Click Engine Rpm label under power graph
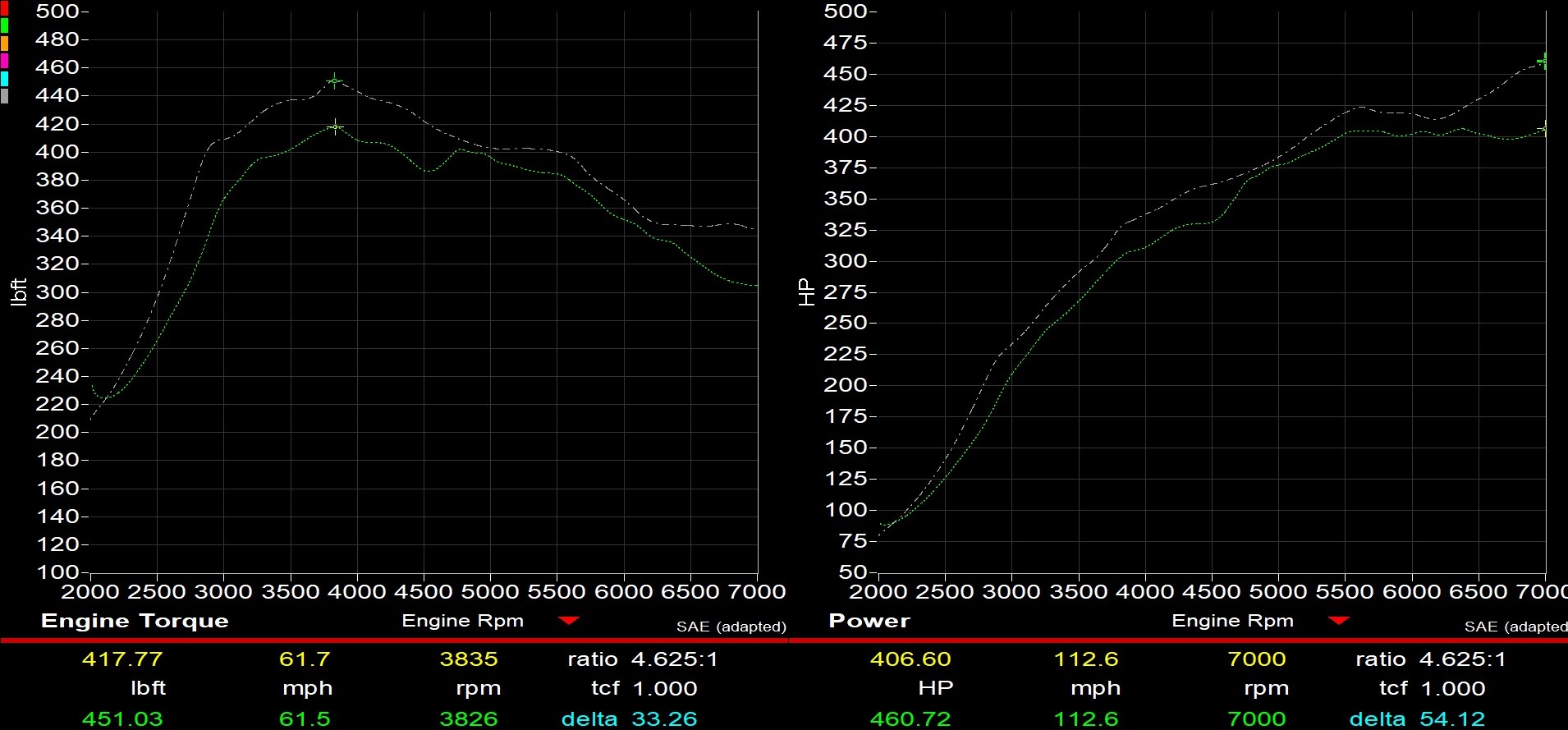 point(1232,621)
